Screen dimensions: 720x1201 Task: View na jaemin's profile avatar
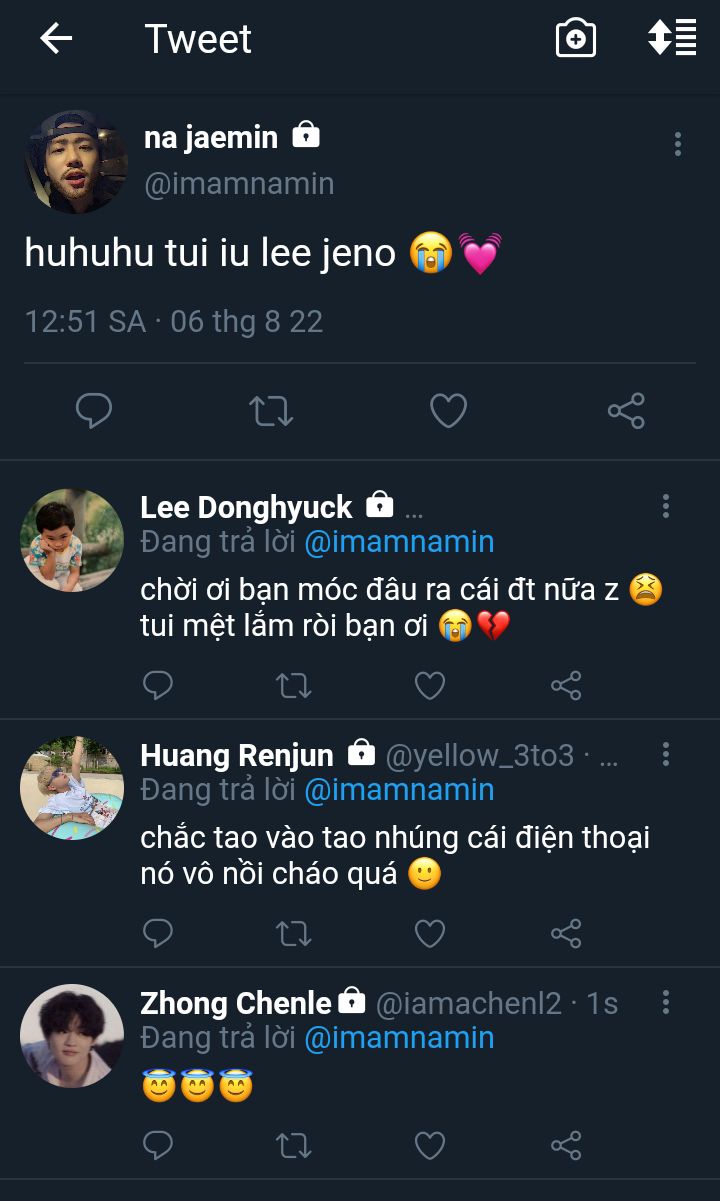pyautogui.click(x=76, y=162)
